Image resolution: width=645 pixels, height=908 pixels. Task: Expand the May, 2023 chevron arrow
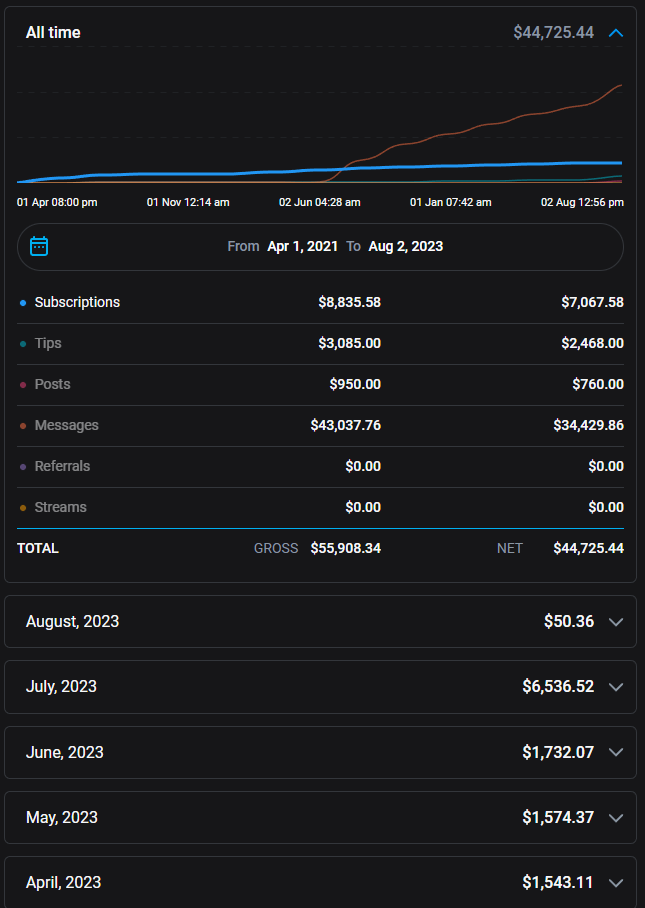coord(616,818)
